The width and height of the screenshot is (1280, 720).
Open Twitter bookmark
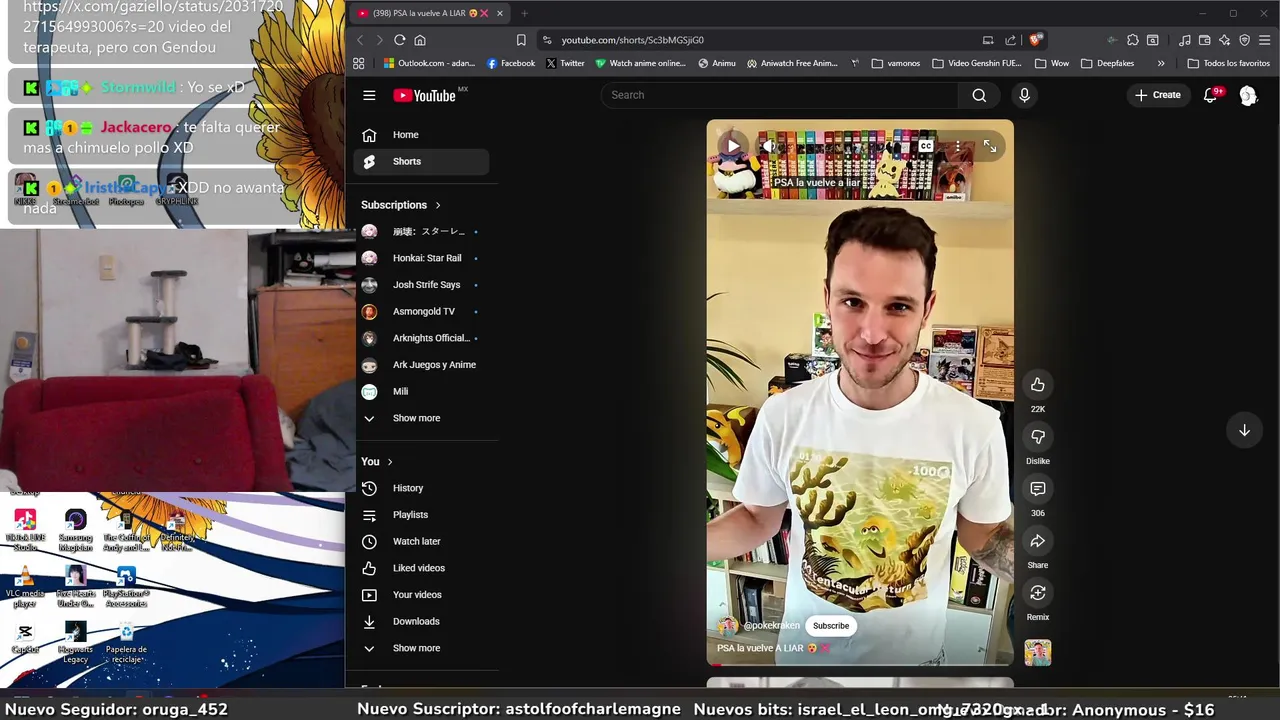coord(565,63)
